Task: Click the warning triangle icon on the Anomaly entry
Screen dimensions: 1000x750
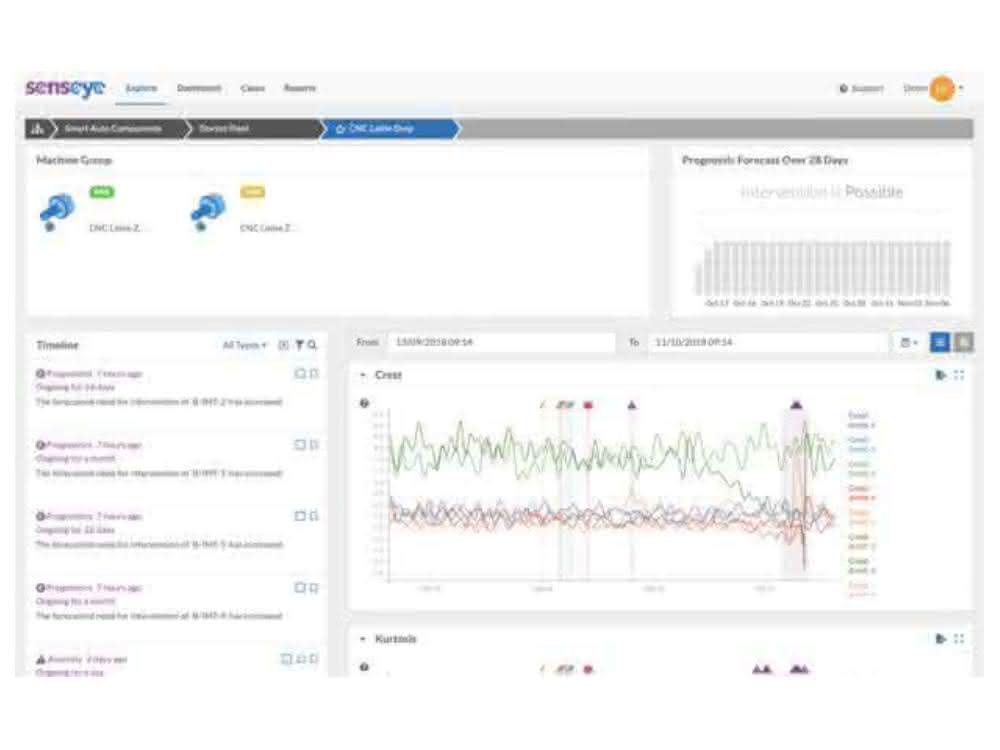Action: pyautogui.click(x=41, y=659)
